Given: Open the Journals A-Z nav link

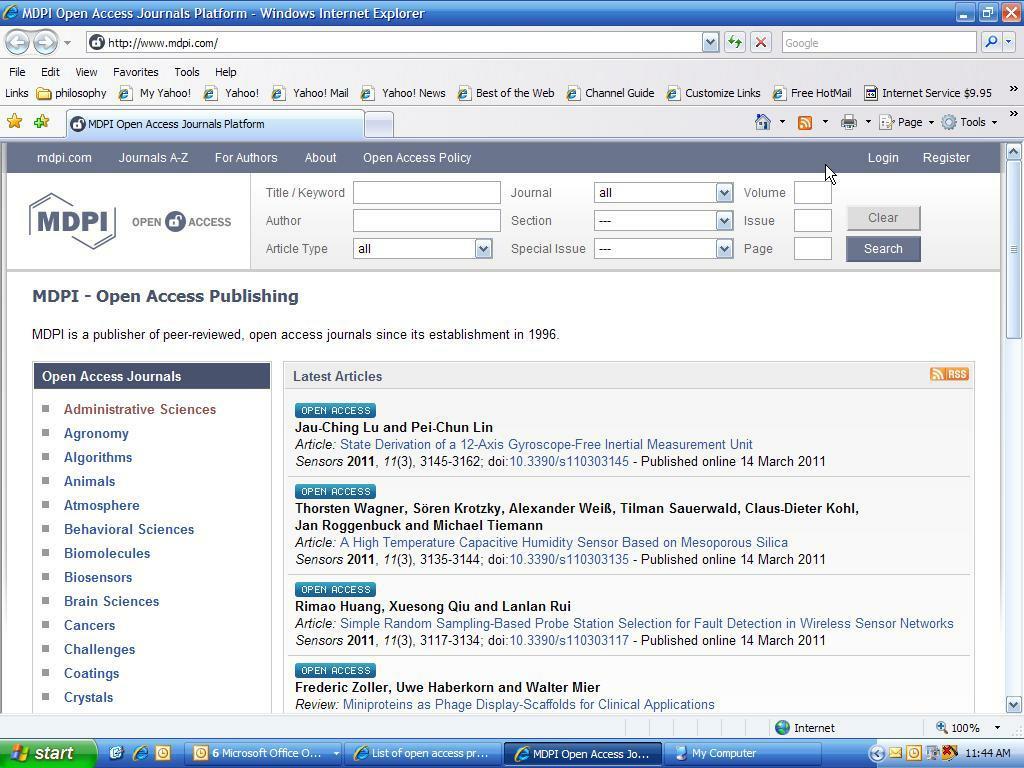Looking at the screenshot, I should (x=153, y=157).
